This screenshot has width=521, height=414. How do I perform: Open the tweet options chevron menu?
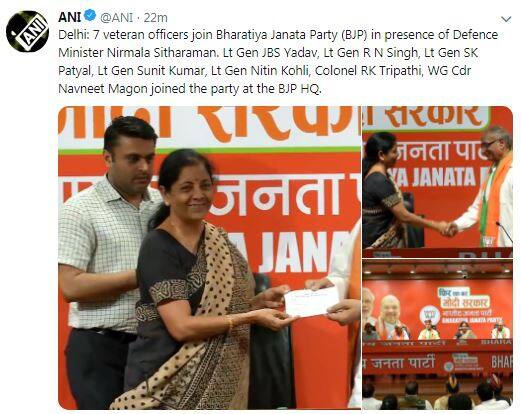click(506, 19)
